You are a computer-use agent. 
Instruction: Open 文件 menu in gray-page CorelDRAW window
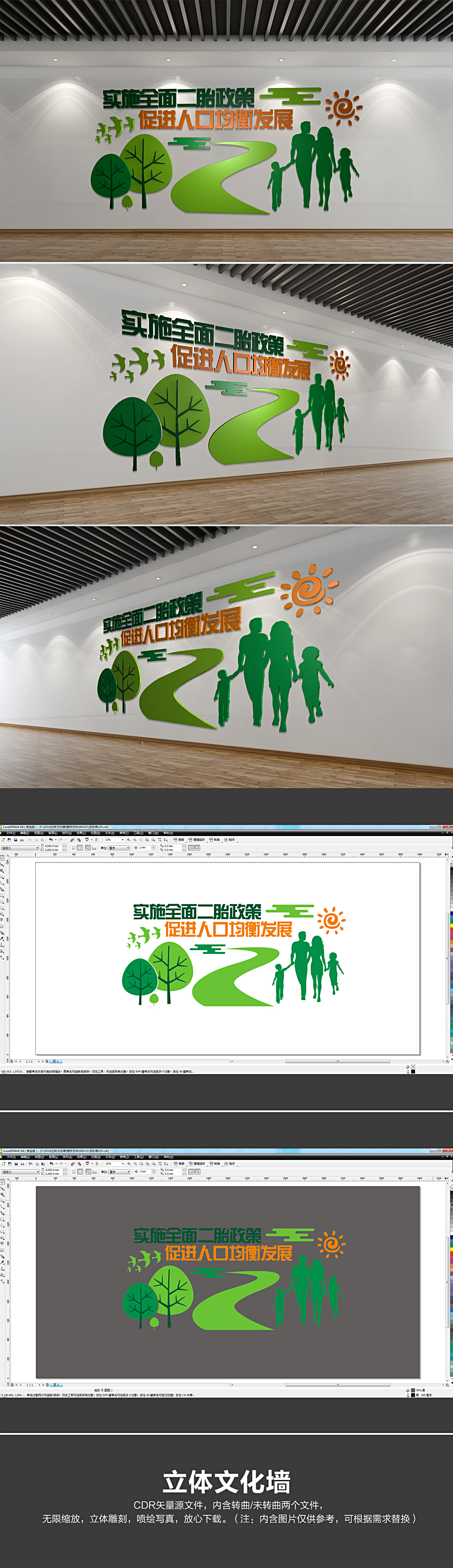click(x=11, y=1156)
